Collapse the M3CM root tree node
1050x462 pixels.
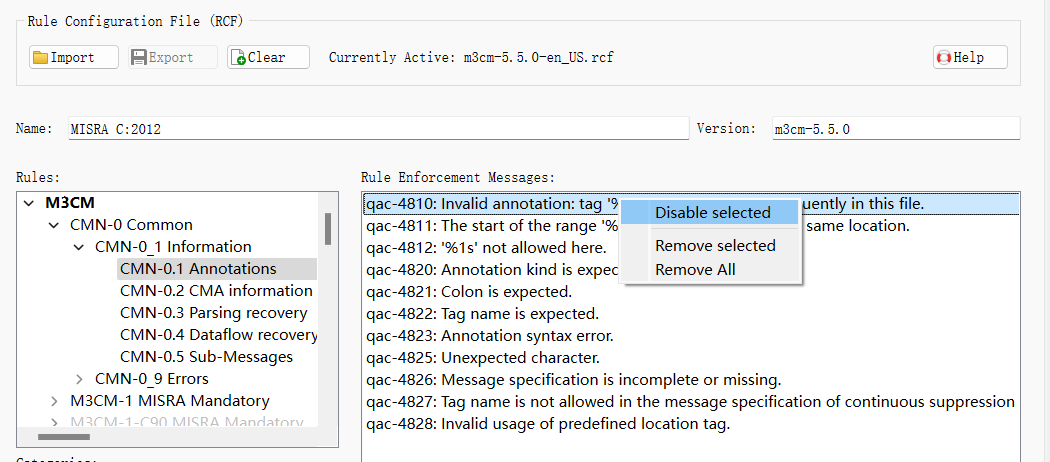[29, 203]
